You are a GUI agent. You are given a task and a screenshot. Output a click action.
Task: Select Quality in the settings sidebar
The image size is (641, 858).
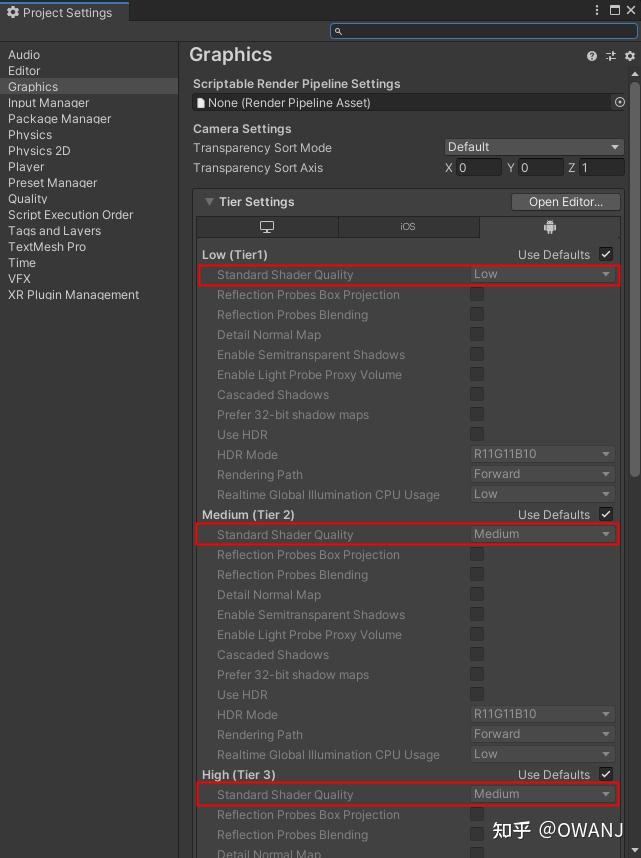(x=28, y=199)
